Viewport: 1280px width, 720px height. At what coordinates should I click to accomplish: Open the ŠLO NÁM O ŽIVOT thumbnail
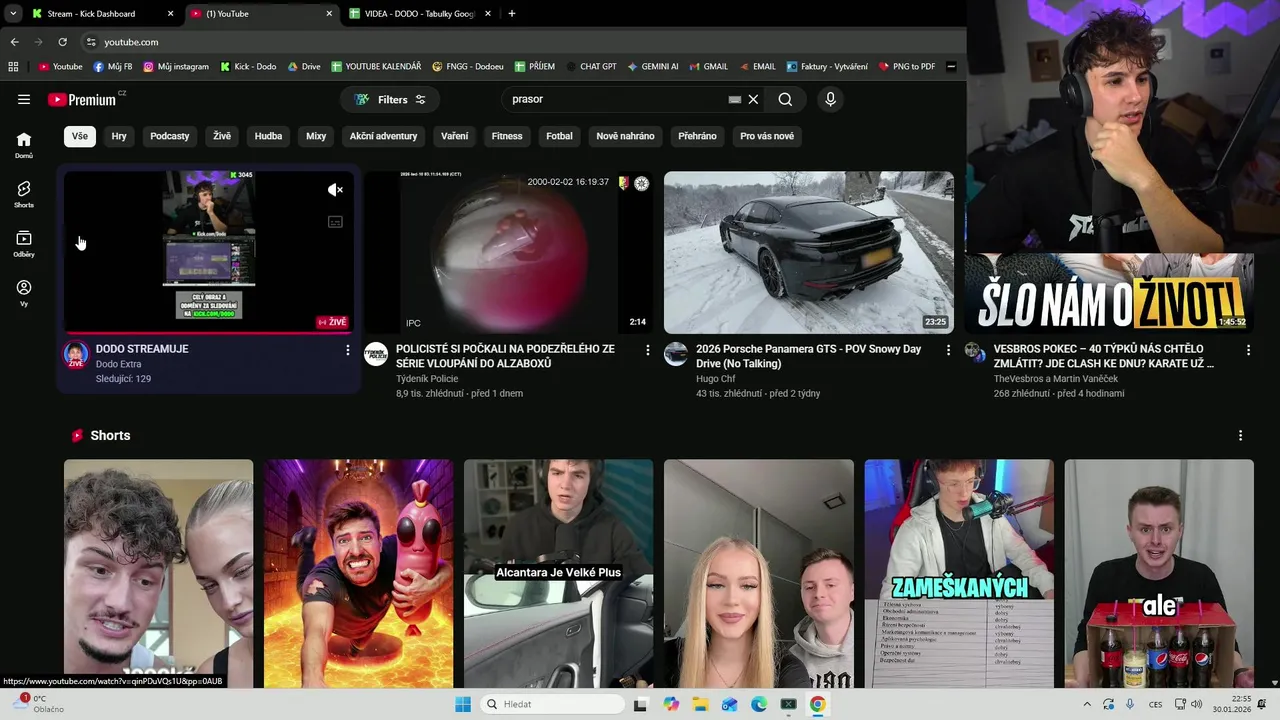tap(1109, 293)
